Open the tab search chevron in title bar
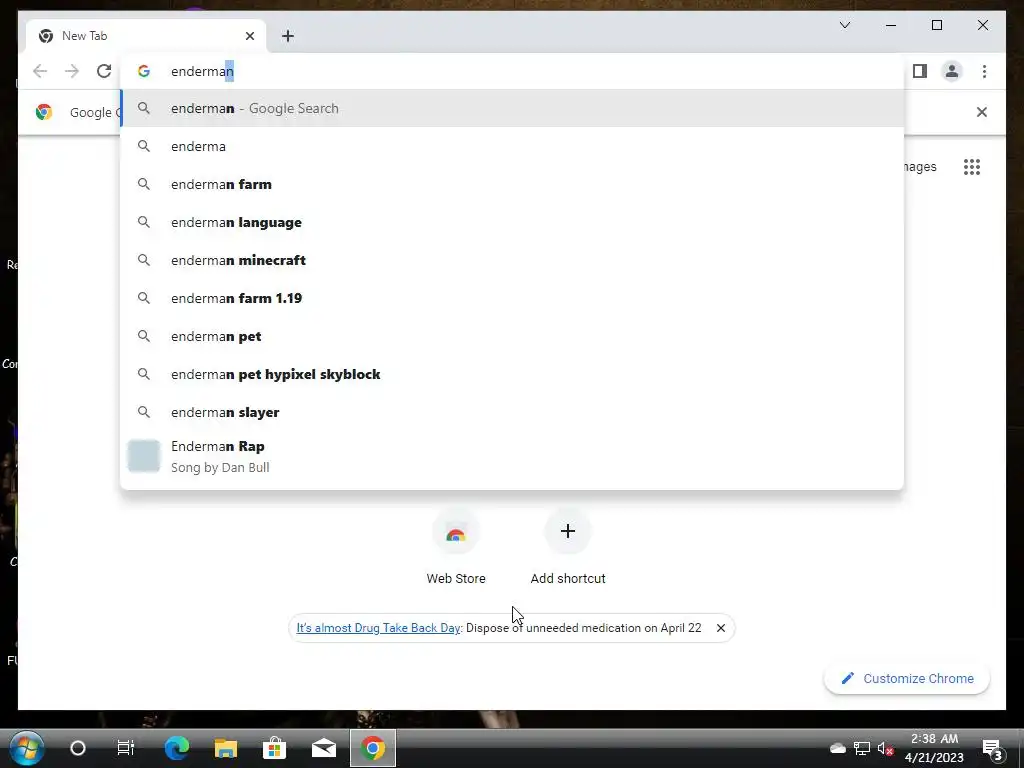 844,25
